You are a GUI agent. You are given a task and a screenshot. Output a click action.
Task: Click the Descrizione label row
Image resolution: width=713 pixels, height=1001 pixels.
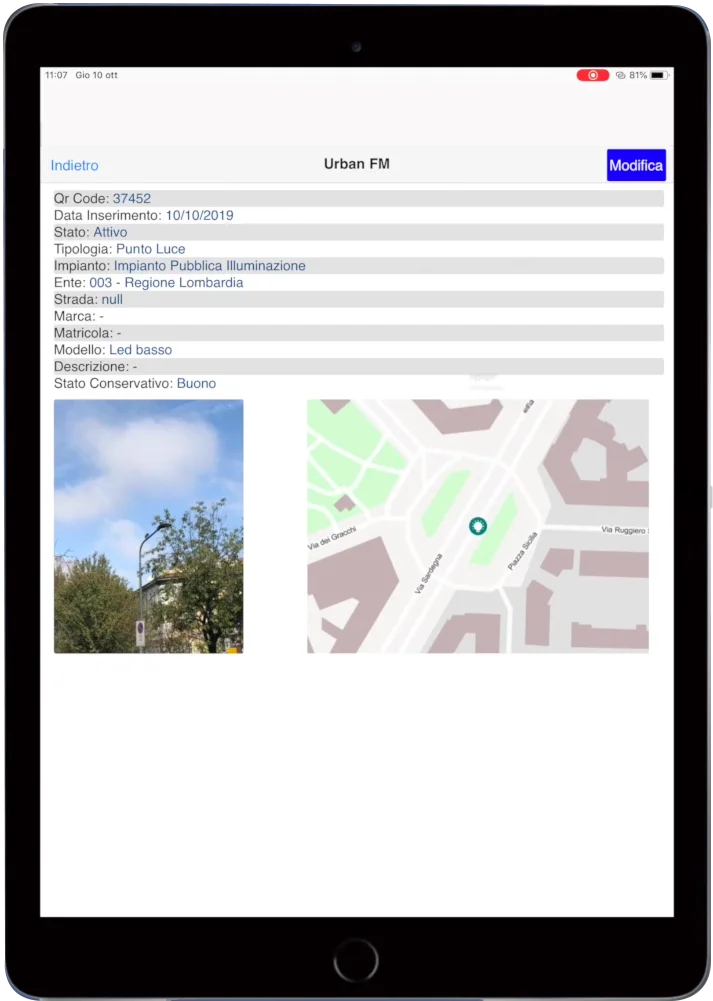(359, 366)
